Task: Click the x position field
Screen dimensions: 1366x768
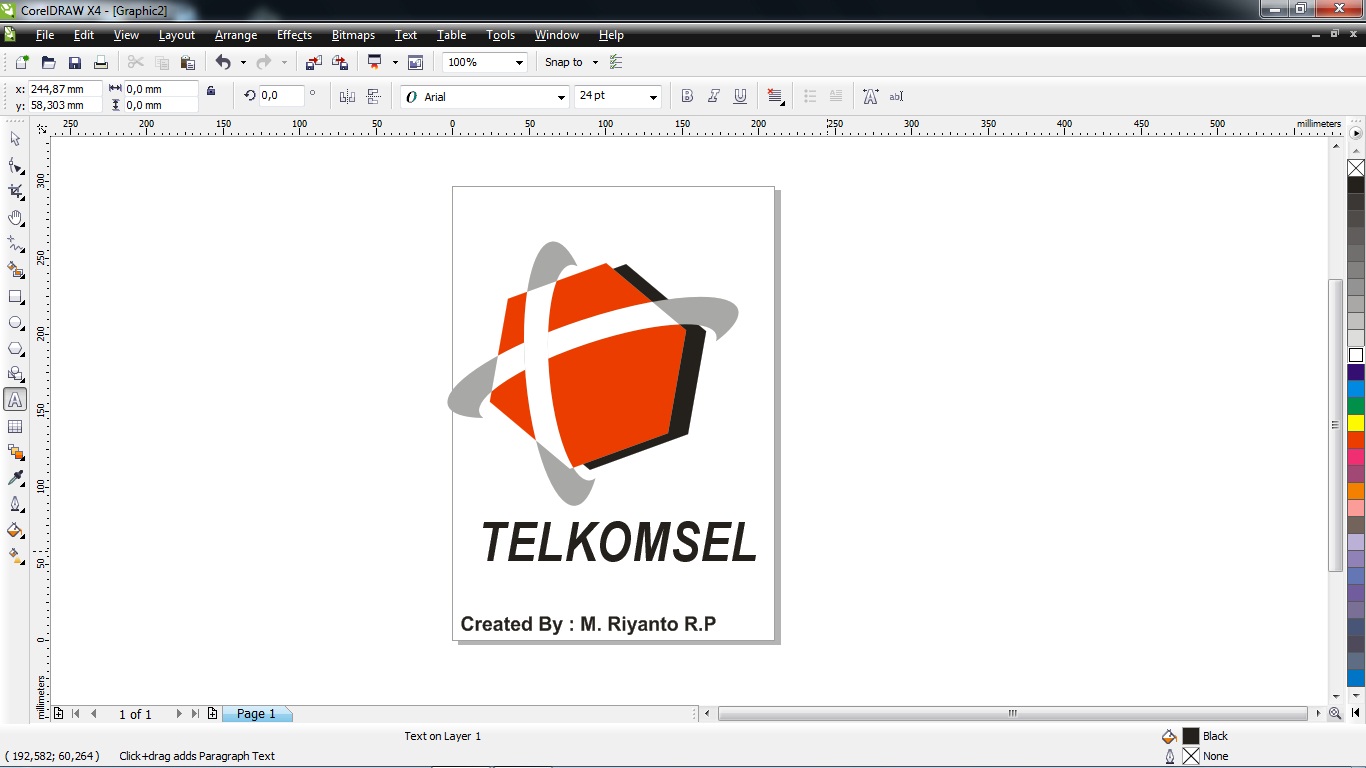Action: coord(65,89)
